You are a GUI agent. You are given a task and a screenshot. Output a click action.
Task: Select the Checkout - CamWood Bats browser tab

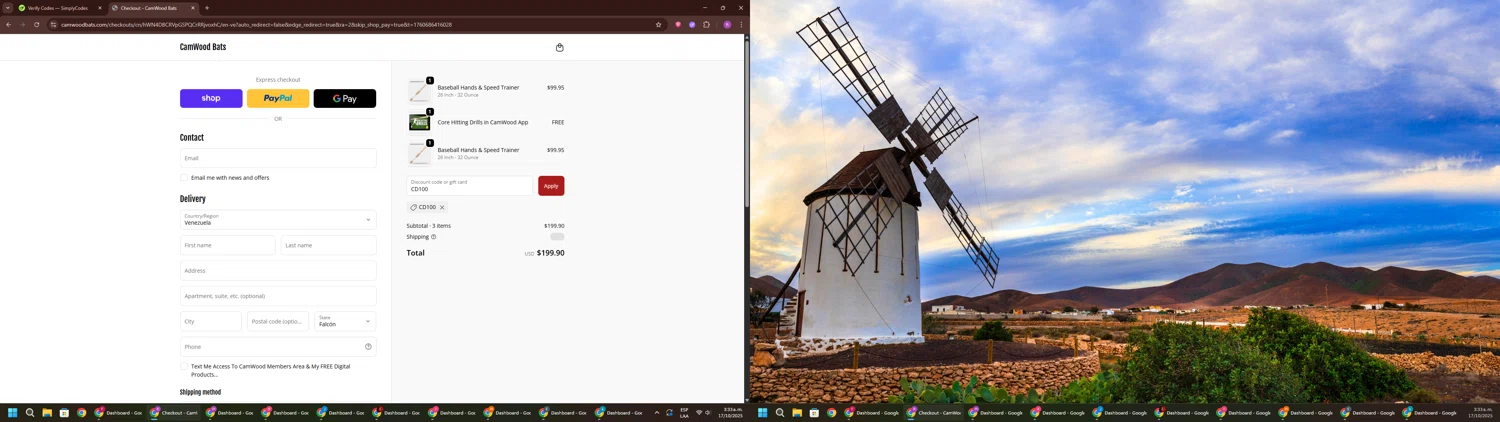[x=153, y=8]
